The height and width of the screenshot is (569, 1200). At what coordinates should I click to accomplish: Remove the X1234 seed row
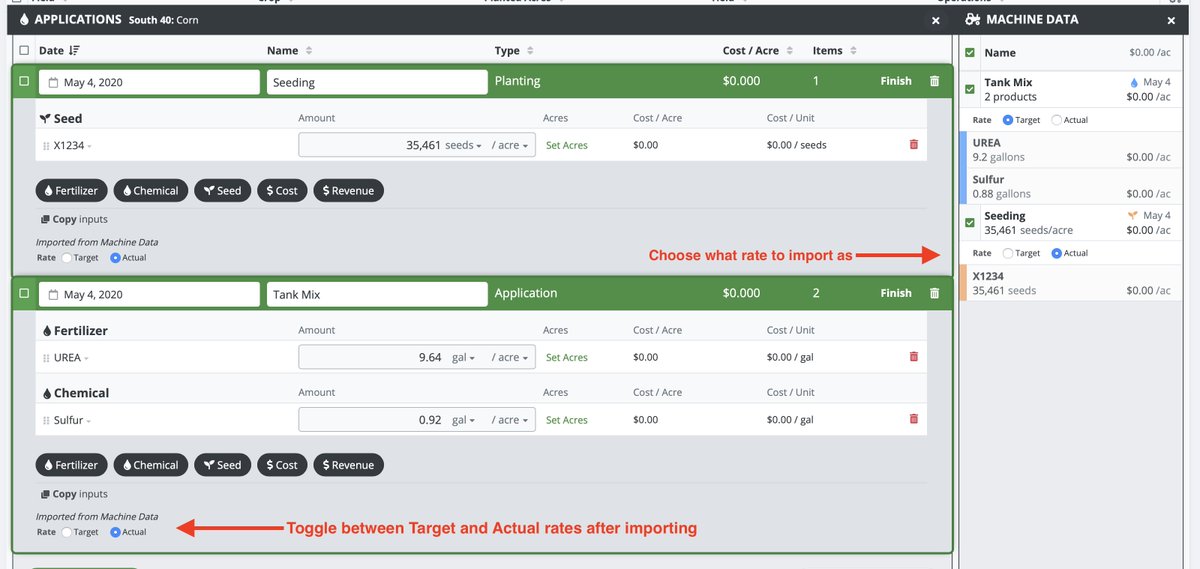point(913,145)
